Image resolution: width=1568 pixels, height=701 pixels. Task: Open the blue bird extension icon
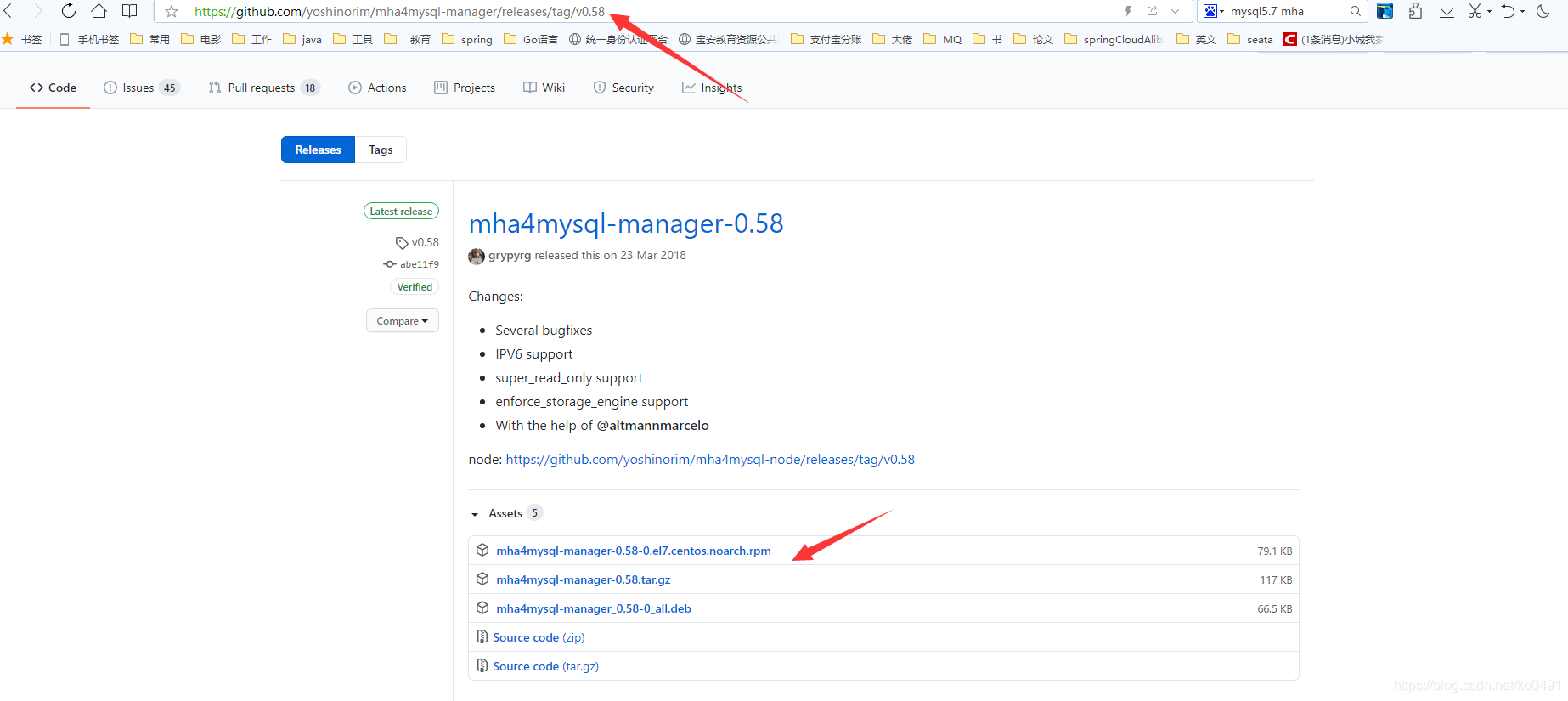pos(1385,11)
